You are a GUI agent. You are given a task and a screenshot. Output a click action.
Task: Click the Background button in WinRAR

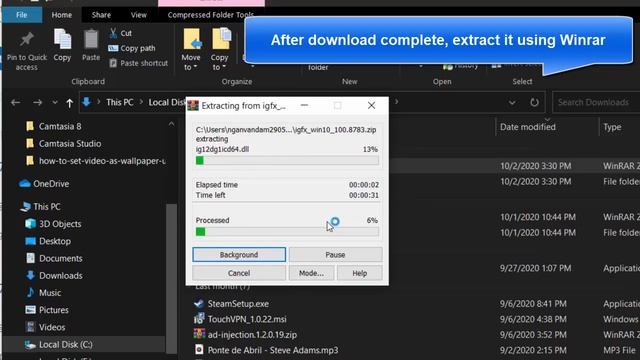(239, 254)
